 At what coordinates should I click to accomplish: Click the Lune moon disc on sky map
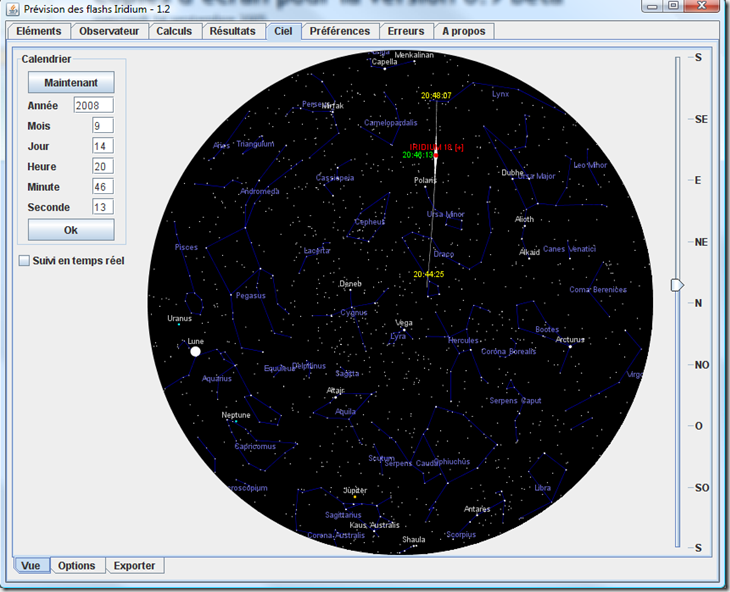pyautogui.click(x=196, y=351)
